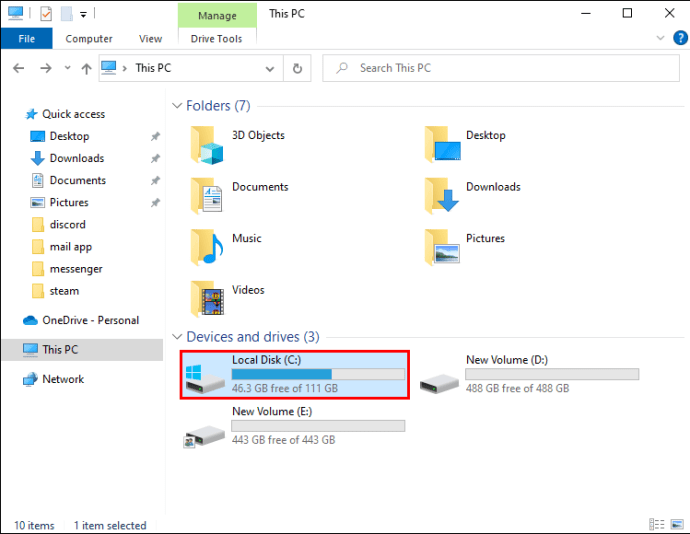Open Pictures in Quick access sidebar
This screenshot has height=534, width=690.
[69, 203]
